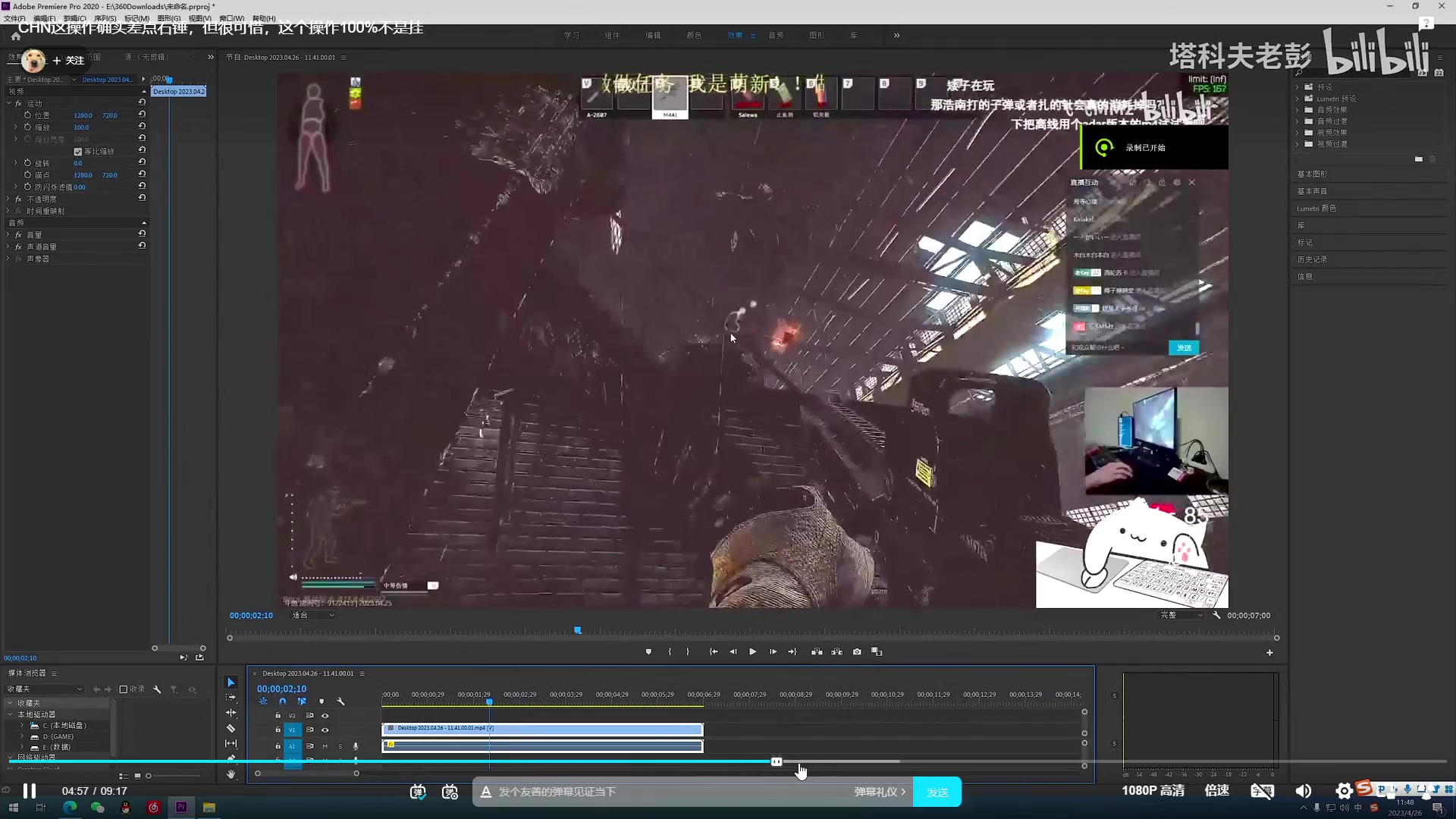Viewport: 1456px width, 819px height.
Task: Expand the 缩放 scale property
Action: click(x=16, y=127)
